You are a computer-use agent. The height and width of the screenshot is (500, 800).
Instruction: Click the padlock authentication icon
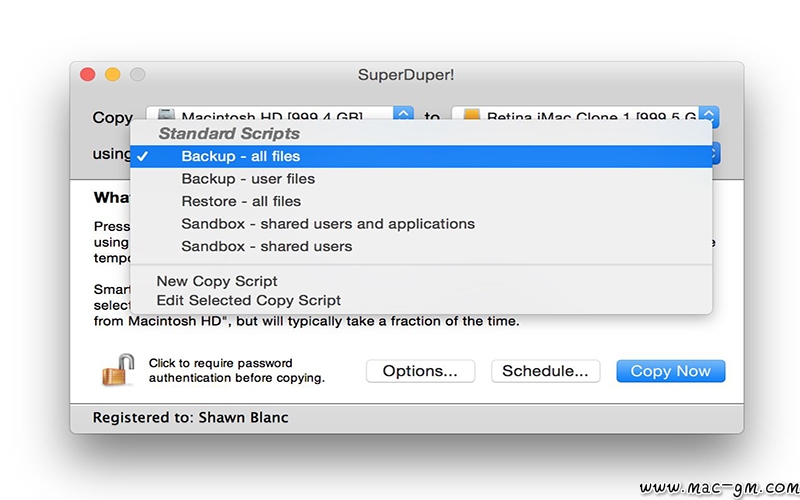117,370
